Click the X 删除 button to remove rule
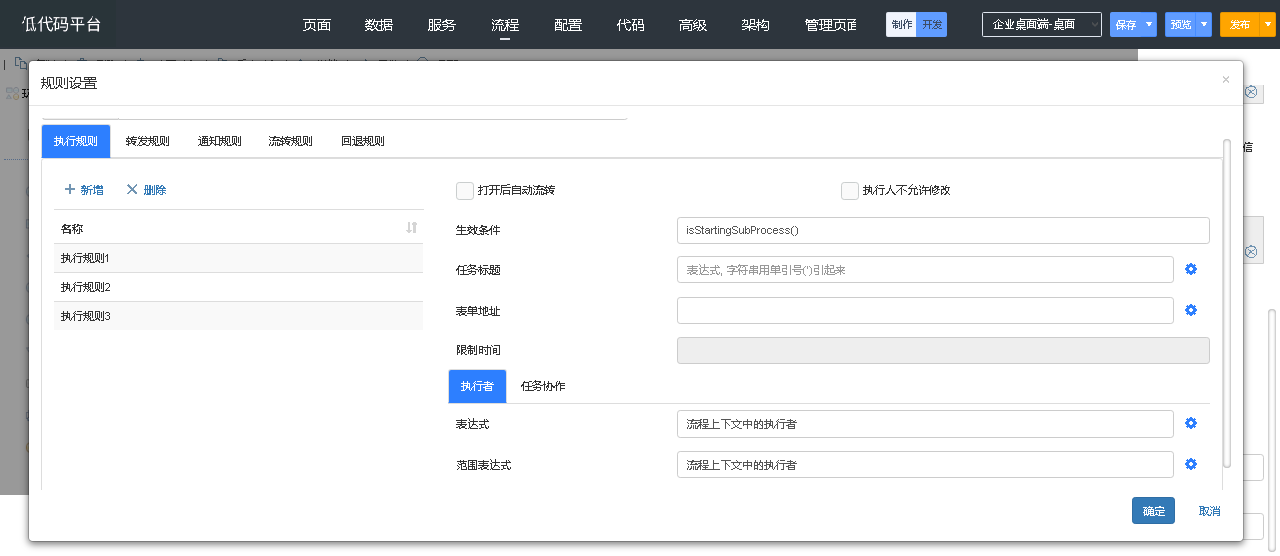The width and height of the screenshot is (1280, 556). click(146, 189)
